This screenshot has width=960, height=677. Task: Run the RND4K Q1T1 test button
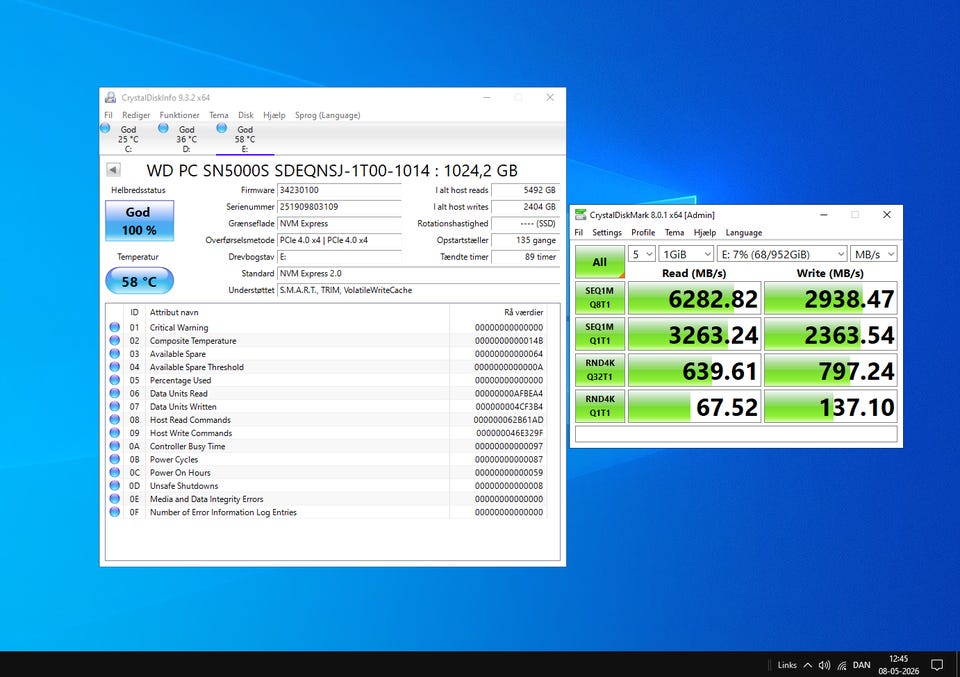coord(599,406)
